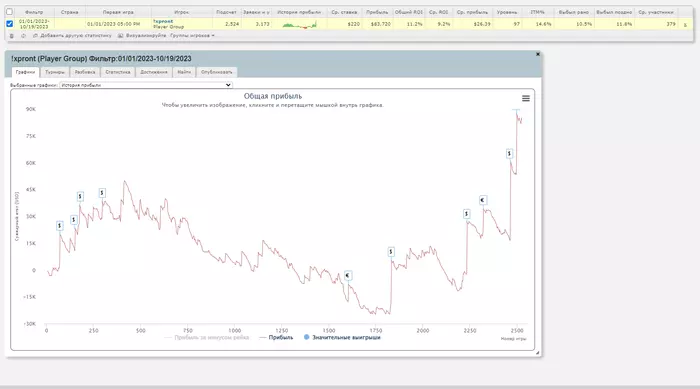The image size is (700, 389).
Task: Click the Визуализируйте chart icon
Action: click(x=121, y=36)
